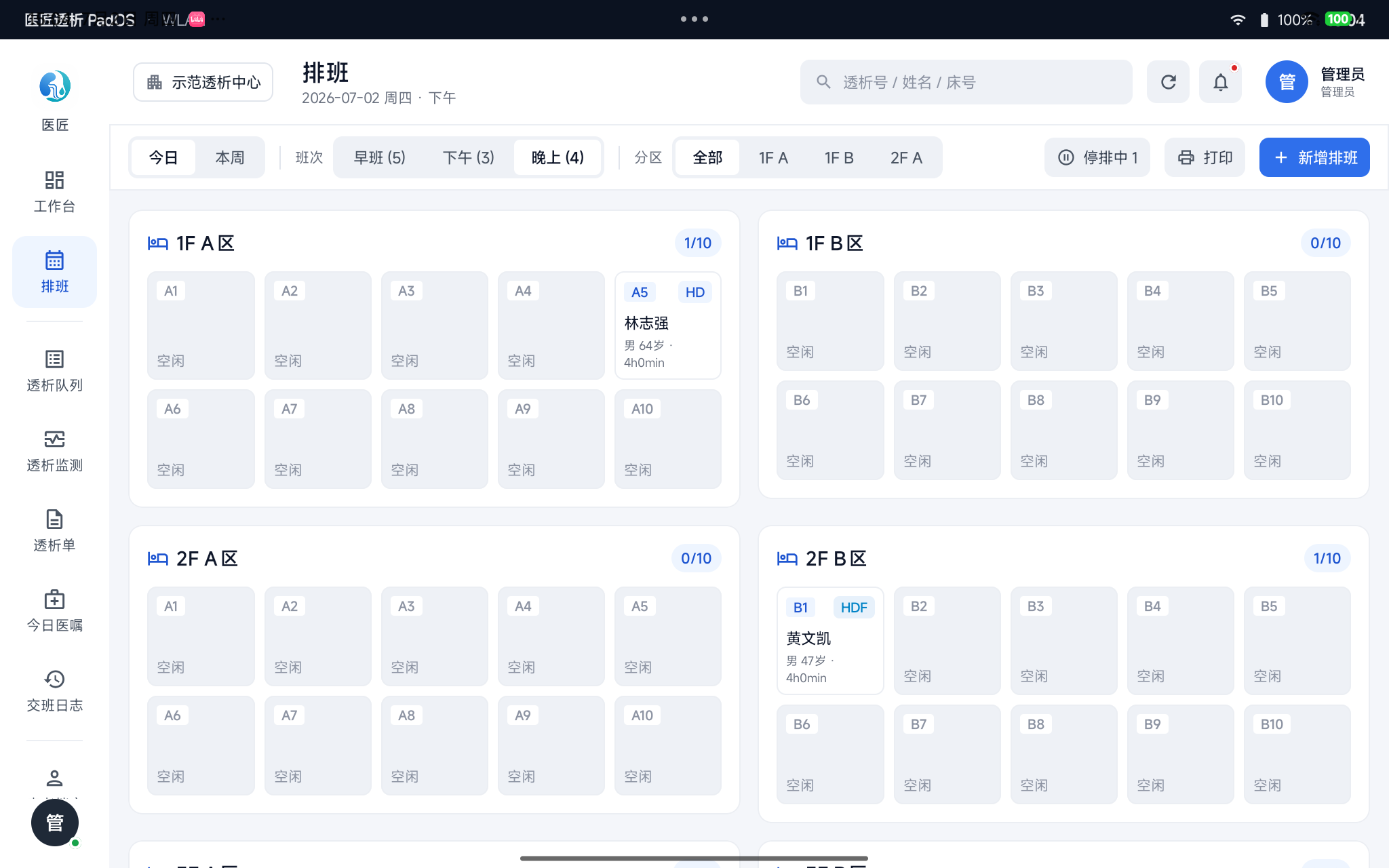Click the 医匠 app logo
1389x868 pixels.
click(x=55, y=86)
